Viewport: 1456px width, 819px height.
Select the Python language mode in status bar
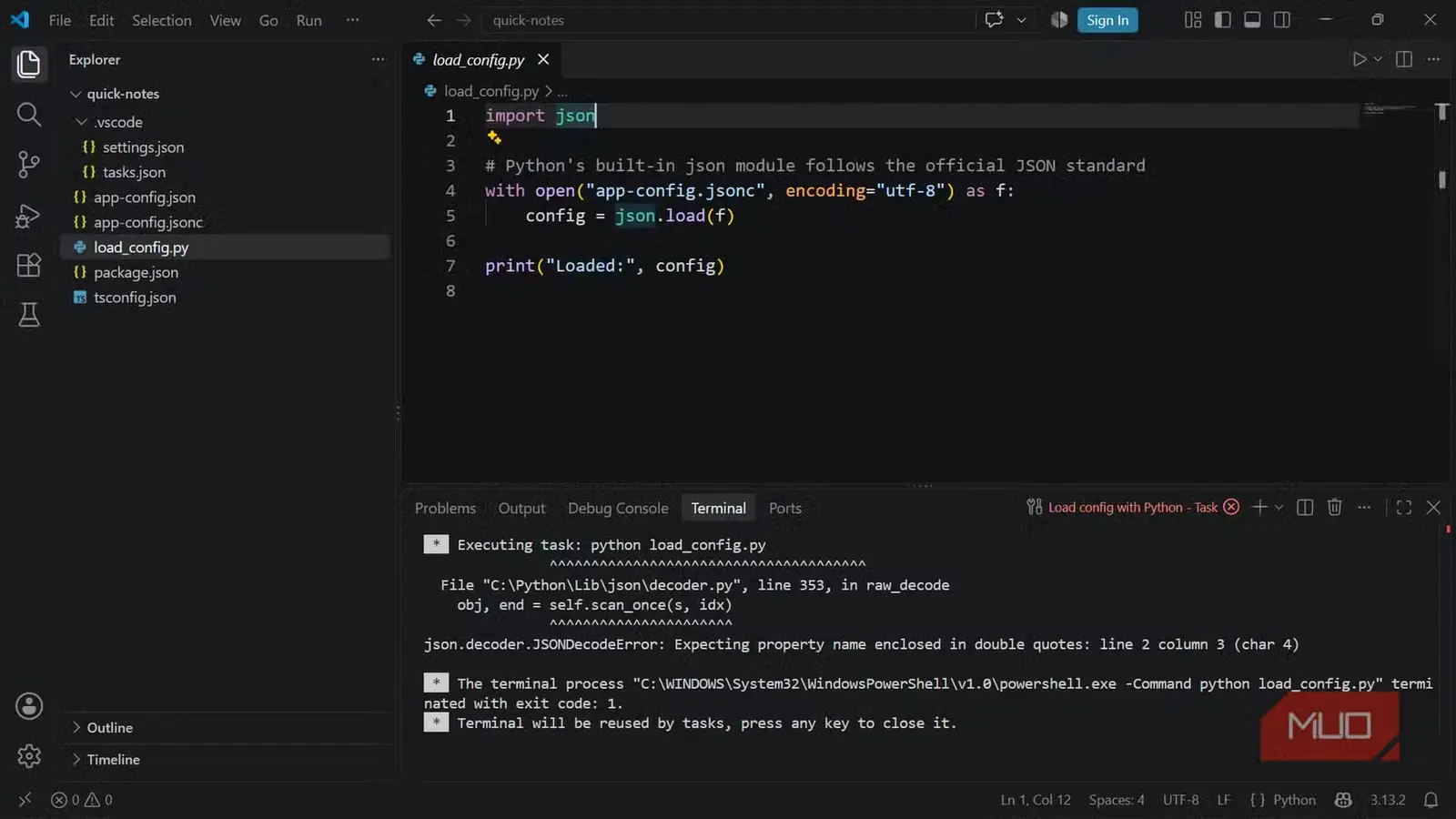coord(1294,800)
